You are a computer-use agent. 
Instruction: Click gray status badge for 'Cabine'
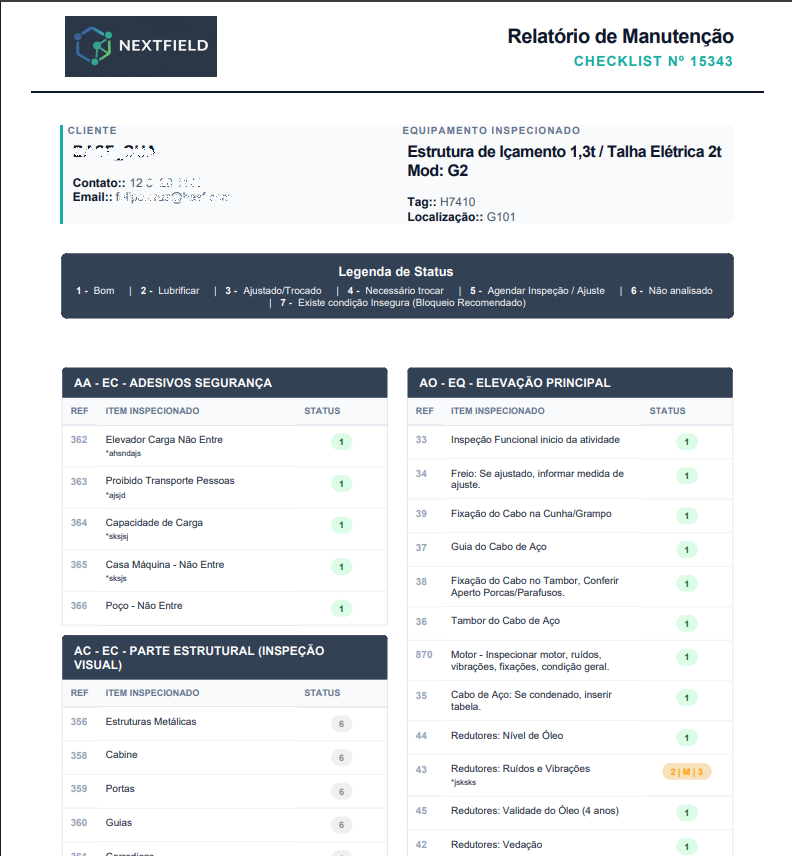pyautogui.click(x=342, y=758)
